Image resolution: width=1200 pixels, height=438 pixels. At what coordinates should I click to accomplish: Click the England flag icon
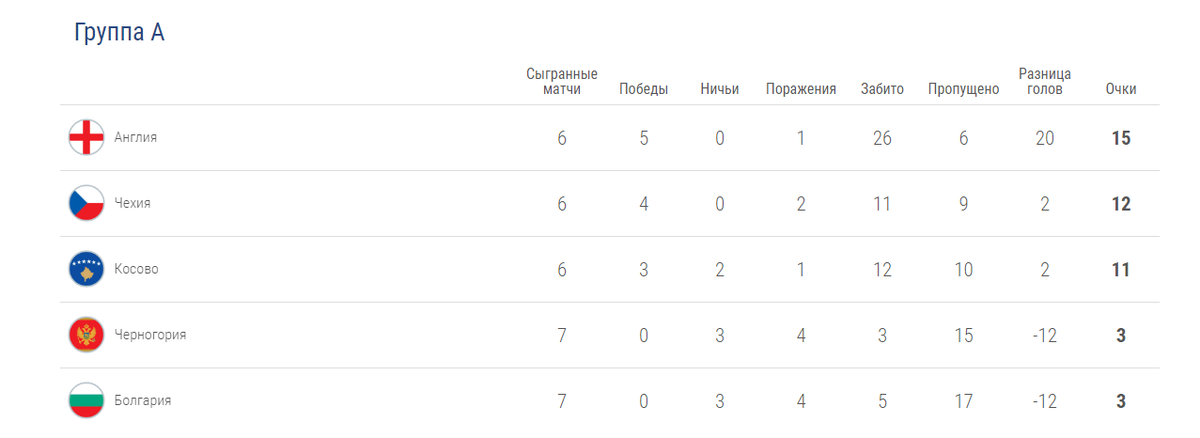[x=86, y=137]
